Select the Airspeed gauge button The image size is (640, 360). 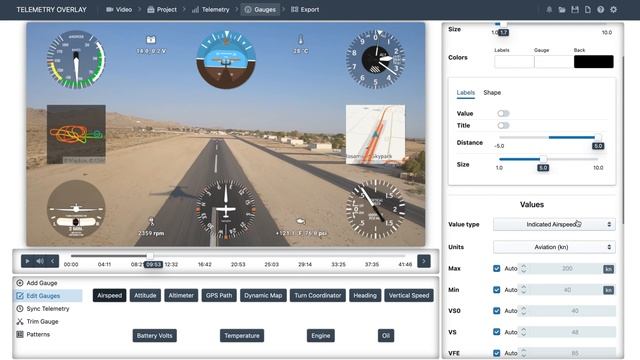[109, 296]
